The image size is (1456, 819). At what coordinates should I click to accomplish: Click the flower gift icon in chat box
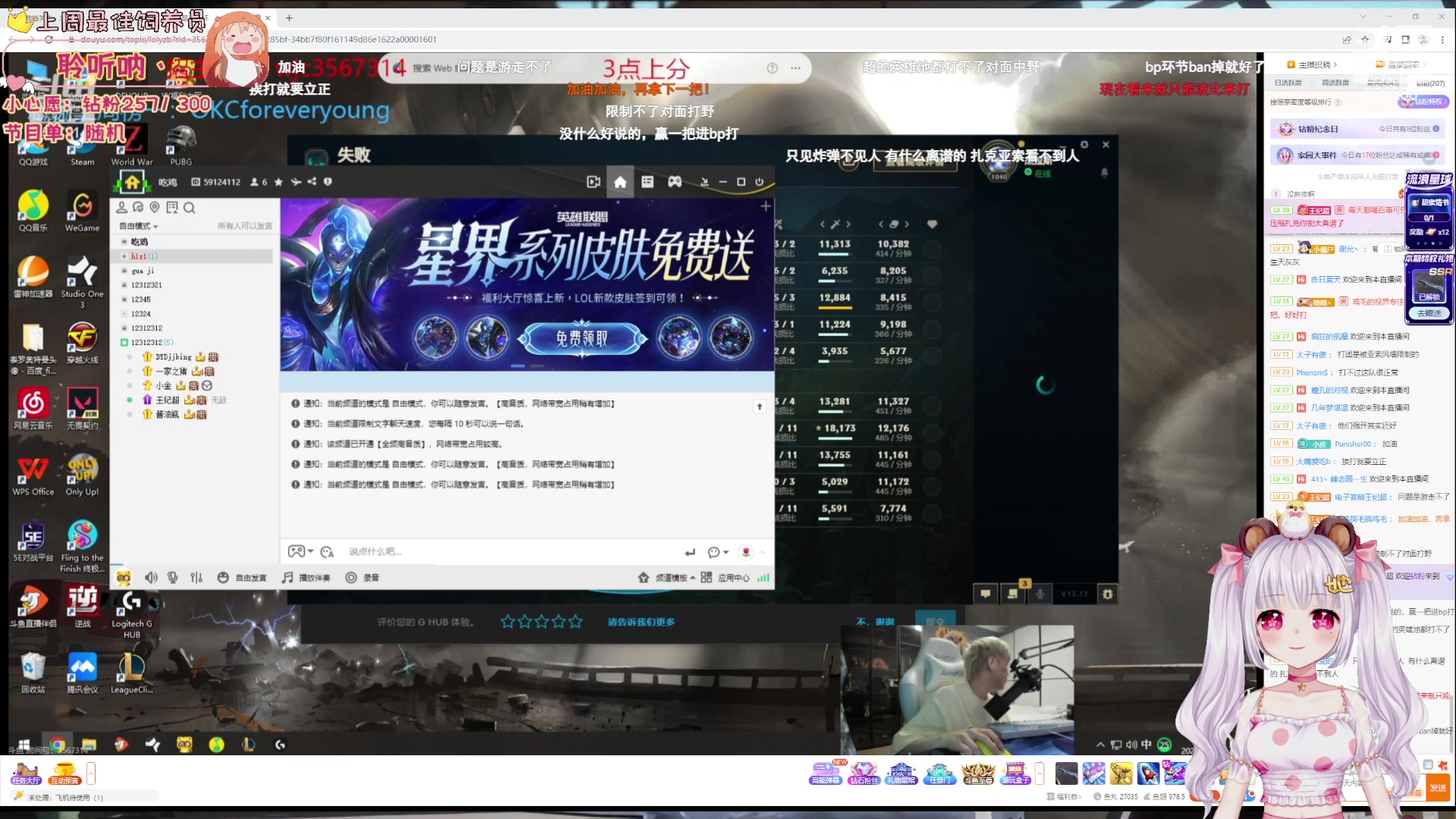(745, 552)
